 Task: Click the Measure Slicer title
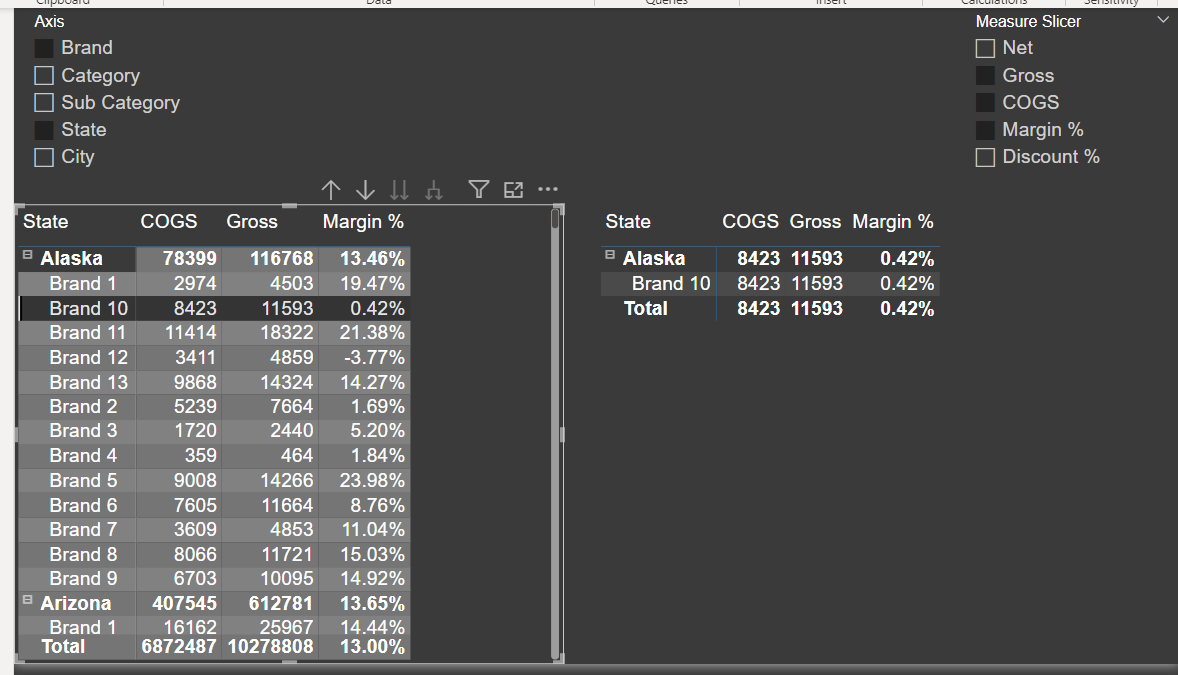tap(1028, 21)
